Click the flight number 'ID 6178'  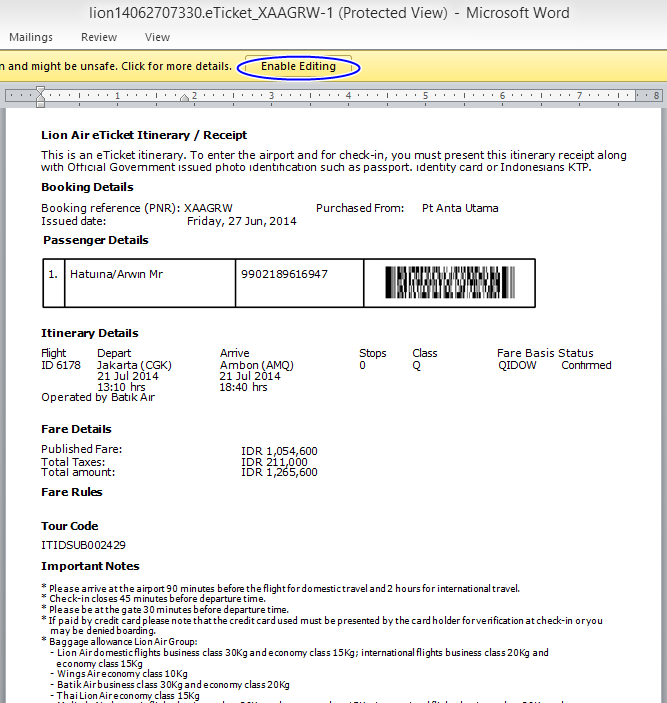point(61,365)
